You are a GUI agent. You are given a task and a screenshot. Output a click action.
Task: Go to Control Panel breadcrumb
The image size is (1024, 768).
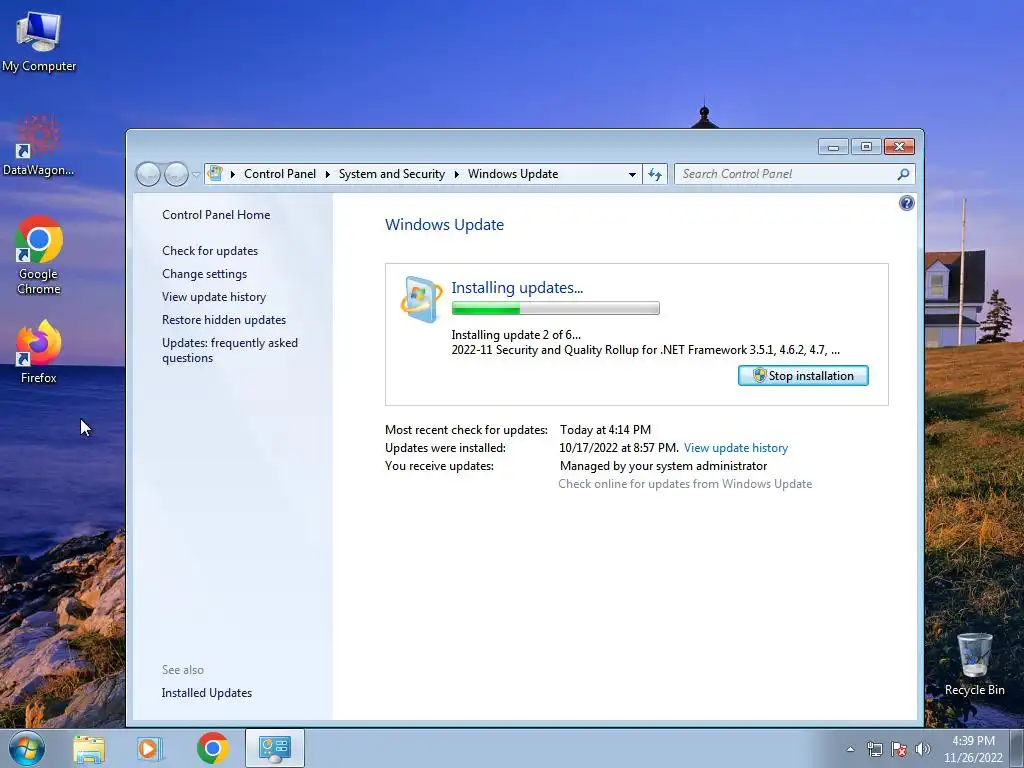tap(280, 174)
